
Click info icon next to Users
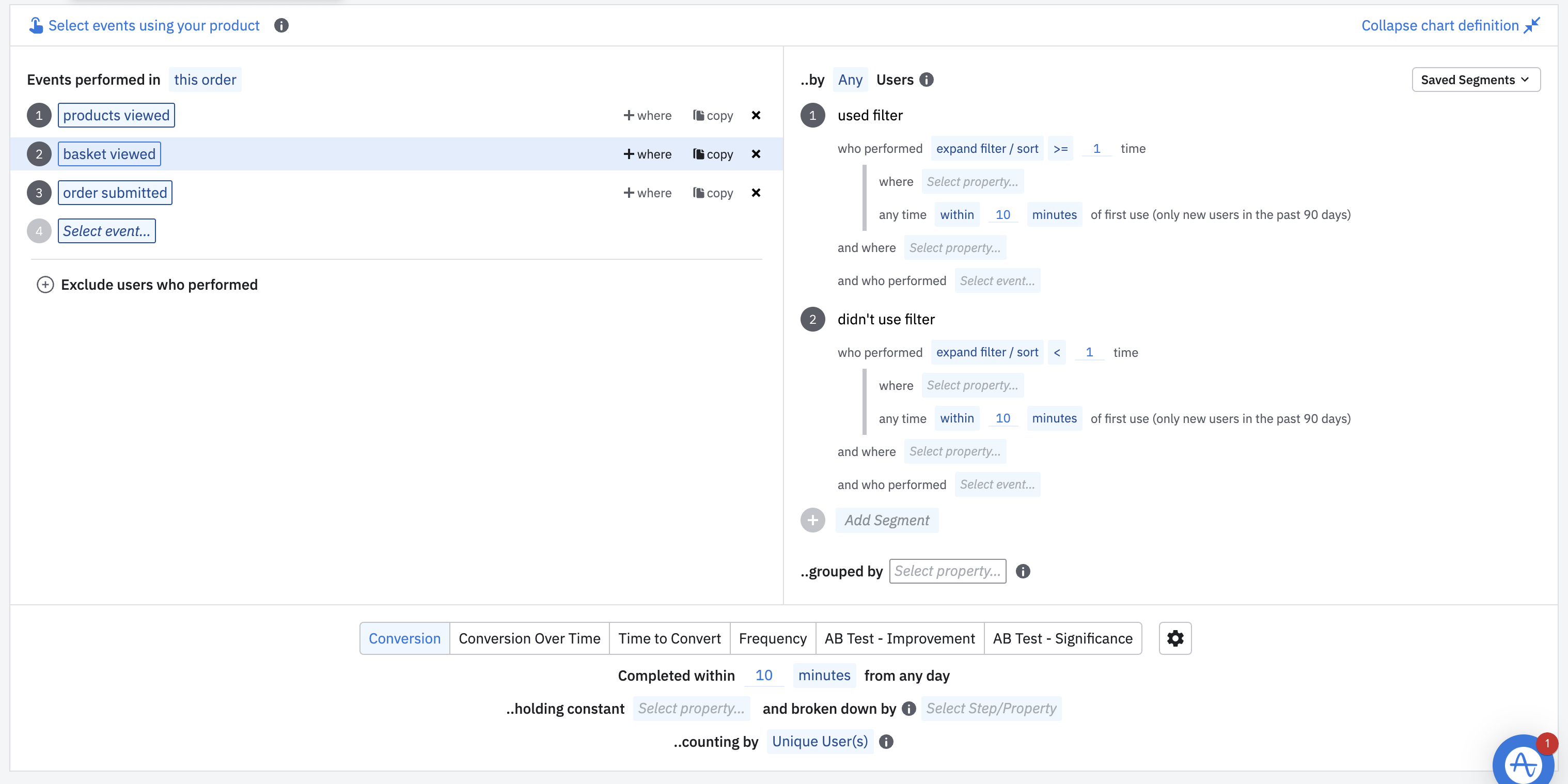point(926,80)
